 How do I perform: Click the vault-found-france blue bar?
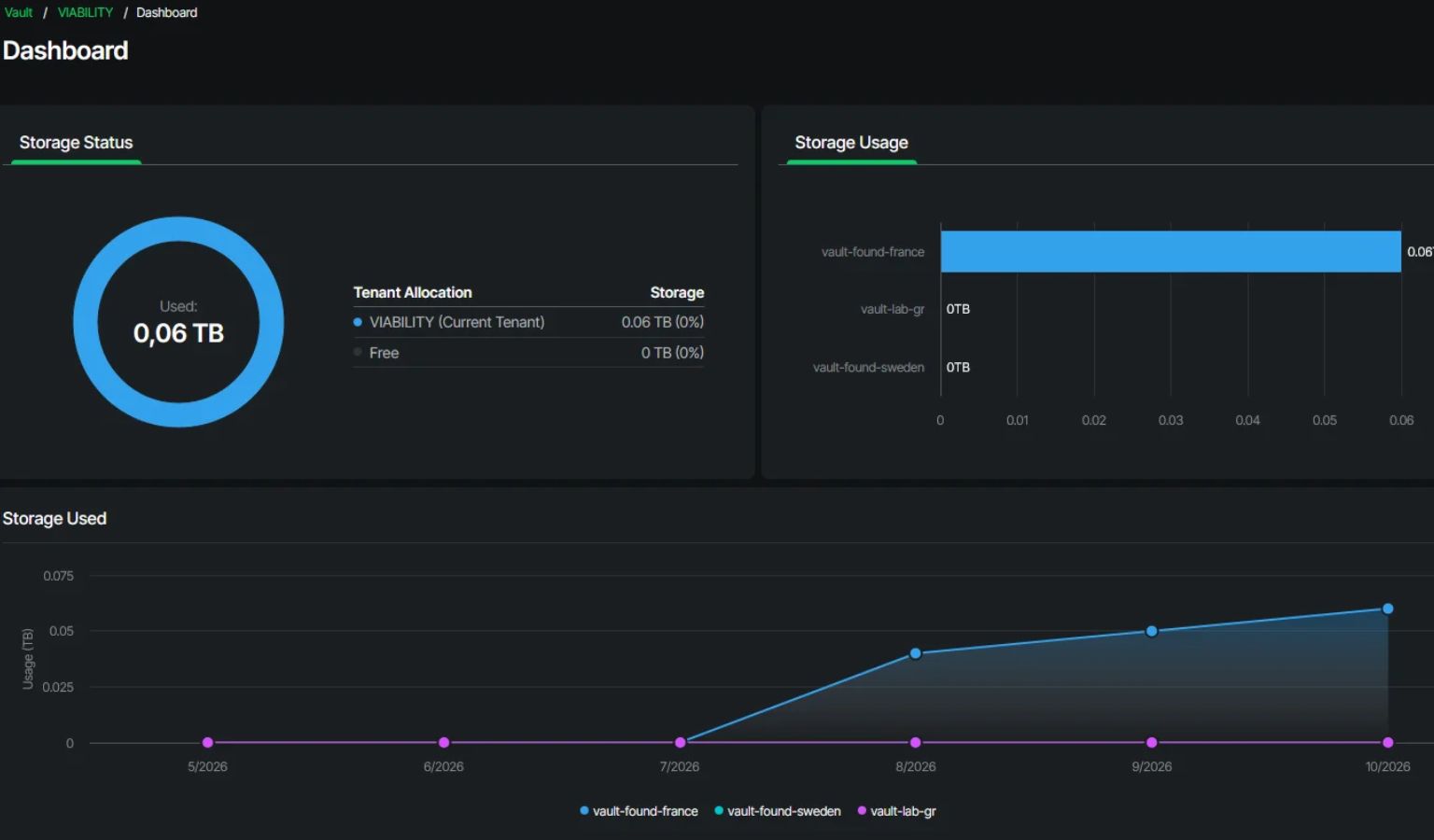(1171, 252)
